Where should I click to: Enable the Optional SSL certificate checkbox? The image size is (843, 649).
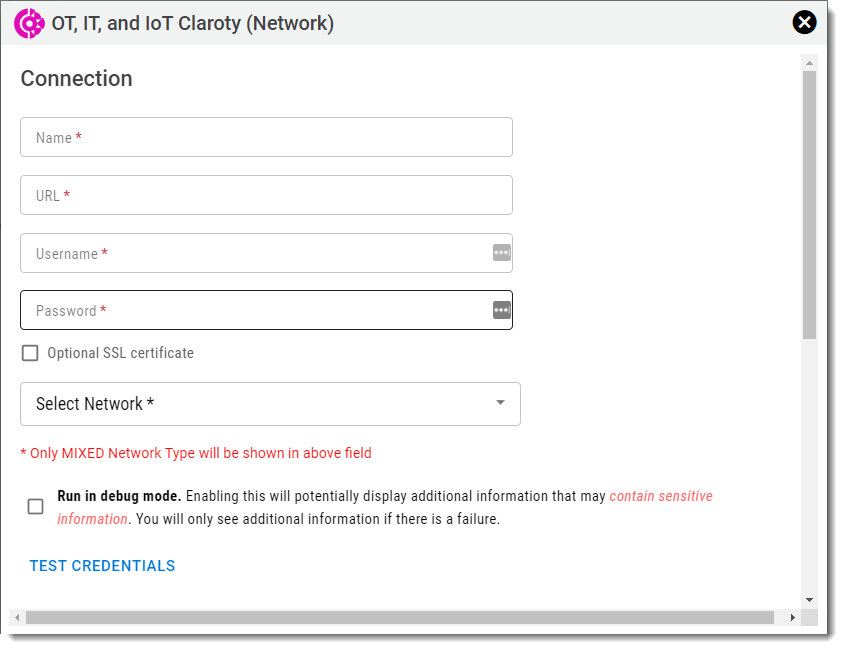coord(30,353)
